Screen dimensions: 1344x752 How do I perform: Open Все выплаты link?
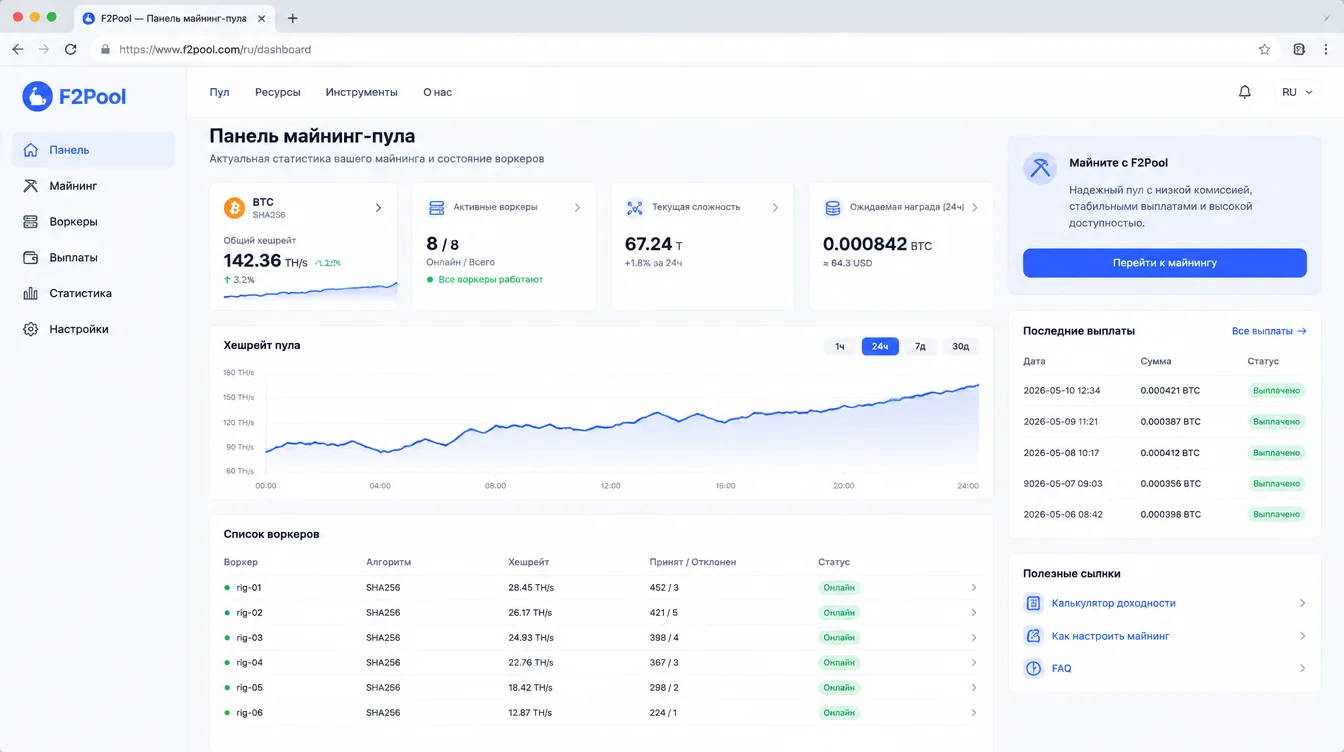(1269, 331)
